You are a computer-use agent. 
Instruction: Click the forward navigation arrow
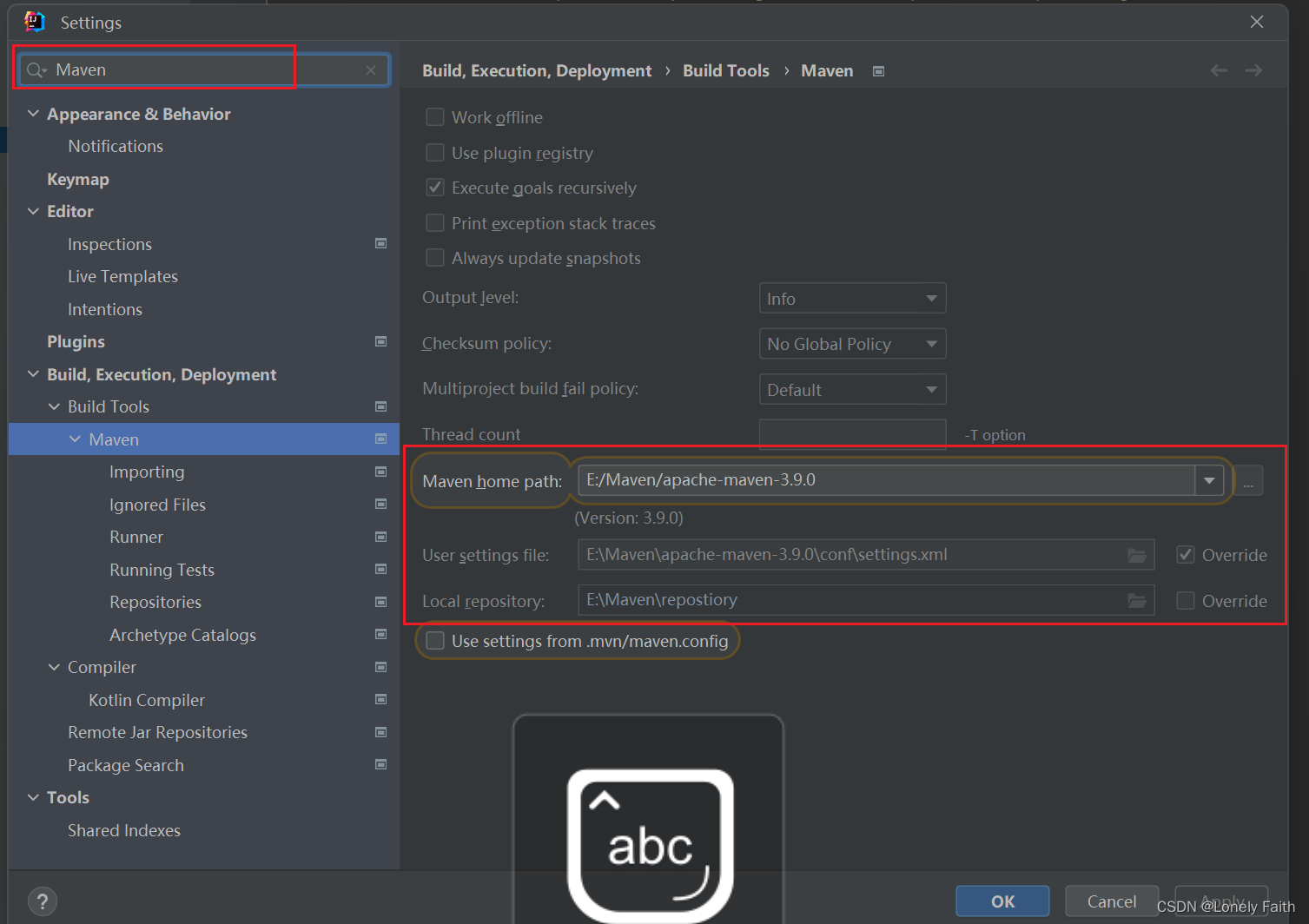click(x=1253, y=70)
